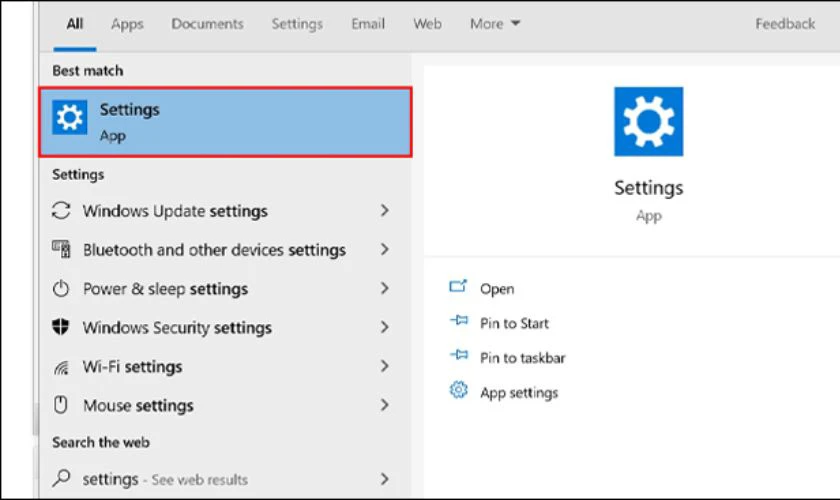The height and width of the screenshot is (500, 840).
Task: Click the App settings gear icon
Action: tap(459, 390)
